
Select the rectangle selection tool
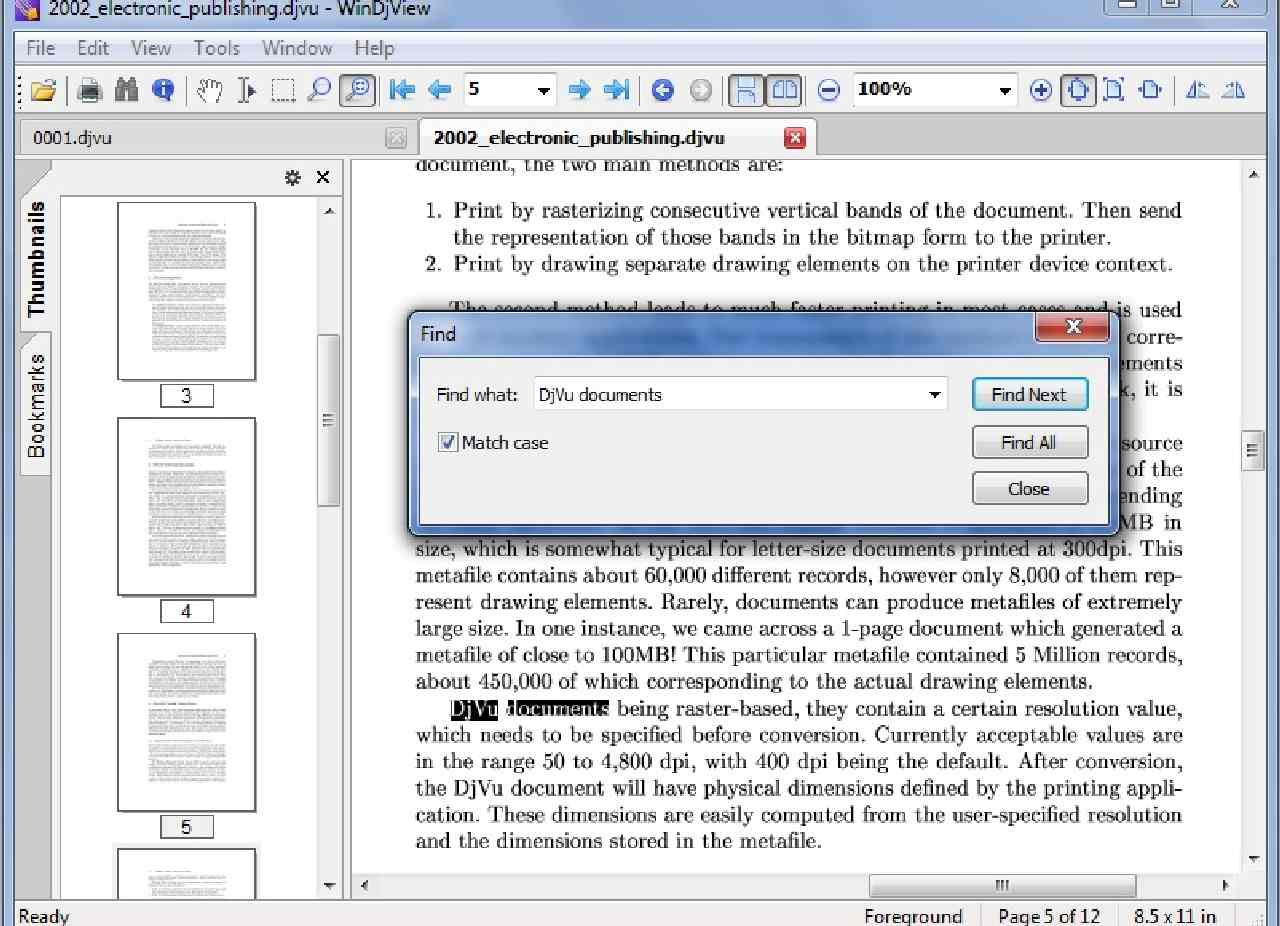[x=283, y=90]
